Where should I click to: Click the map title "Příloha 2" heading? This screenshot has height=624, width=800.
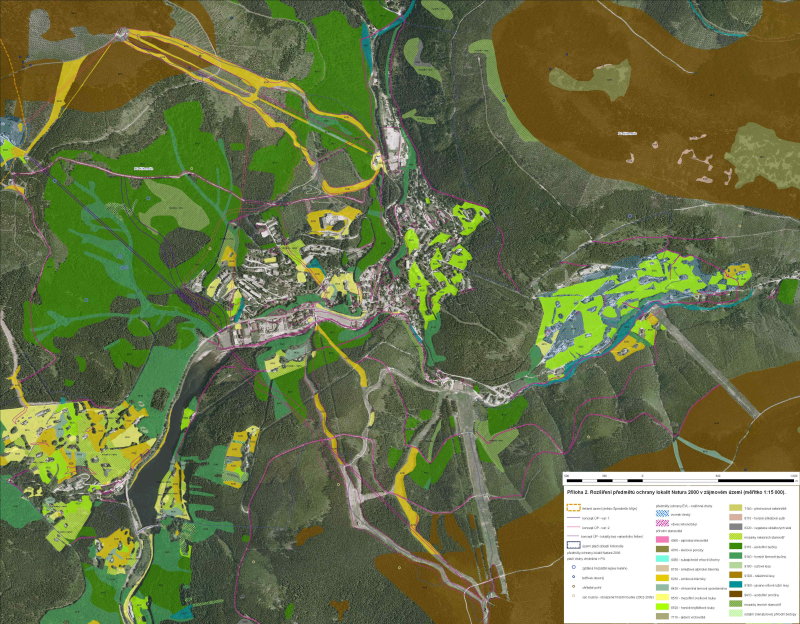click(675, 492)
